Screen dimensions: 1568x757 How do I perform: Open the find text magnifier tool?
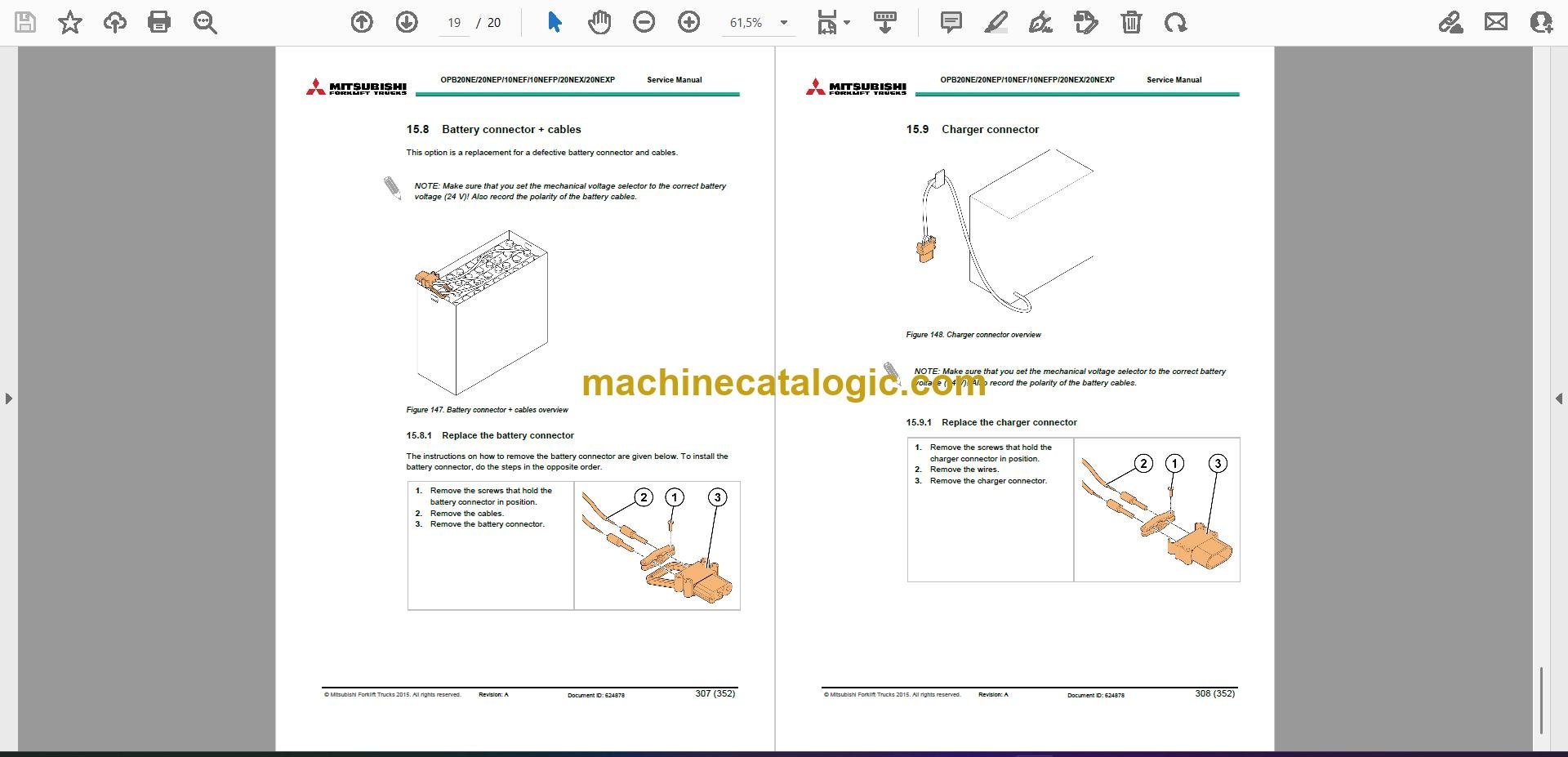click(x=205, y=22)
